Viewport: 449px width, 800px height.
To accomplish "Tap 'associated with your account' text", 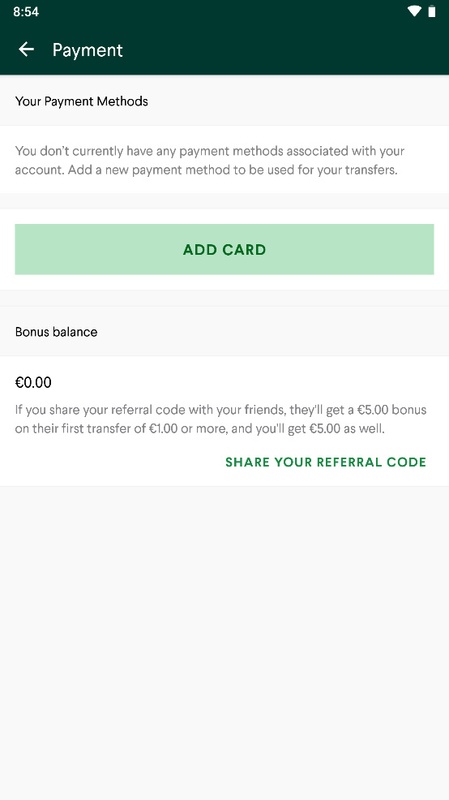I will (210, 160).
